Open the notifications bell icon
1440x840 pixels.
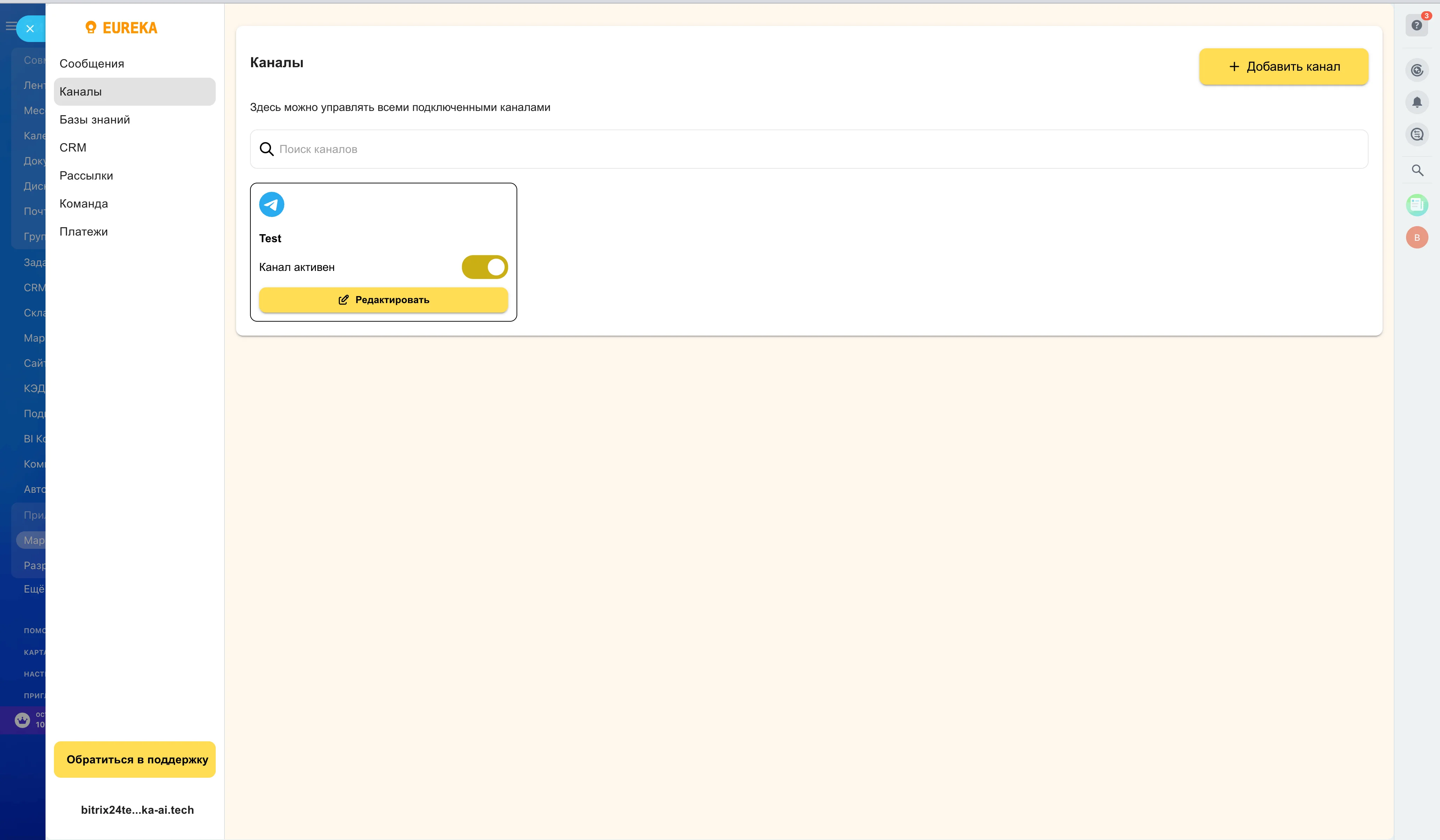(x=1417, y=102)
